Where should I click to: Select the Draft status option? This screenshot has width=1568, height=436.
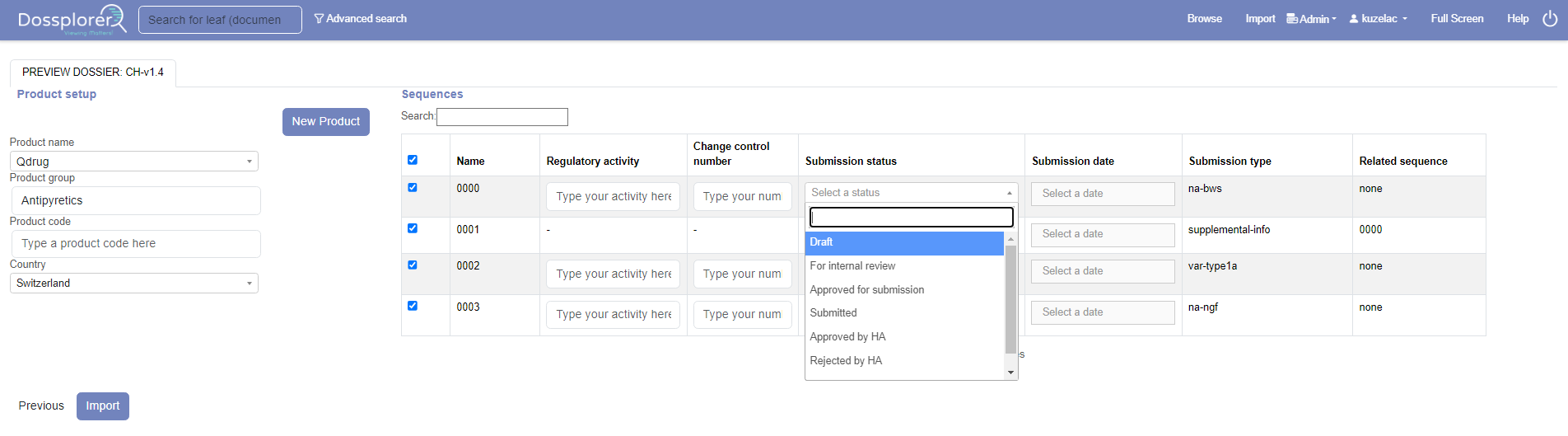903,242
